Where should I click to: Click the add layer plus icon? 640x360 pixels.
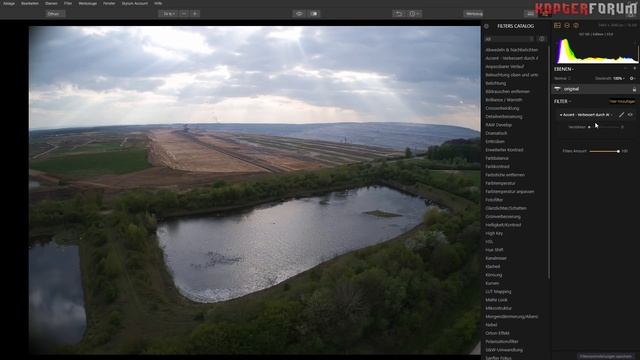click(635, 69)
